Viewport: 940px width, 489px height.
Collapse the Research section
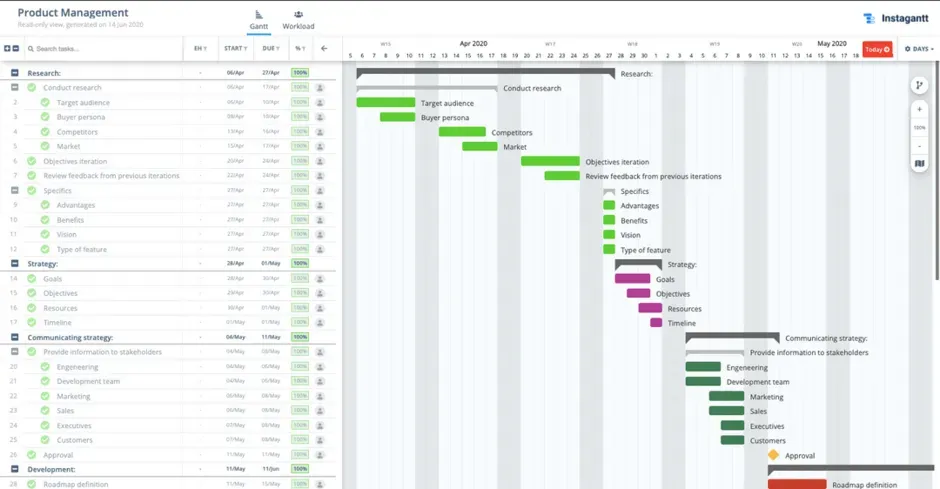pyautogui.click(x=14, y=73)
